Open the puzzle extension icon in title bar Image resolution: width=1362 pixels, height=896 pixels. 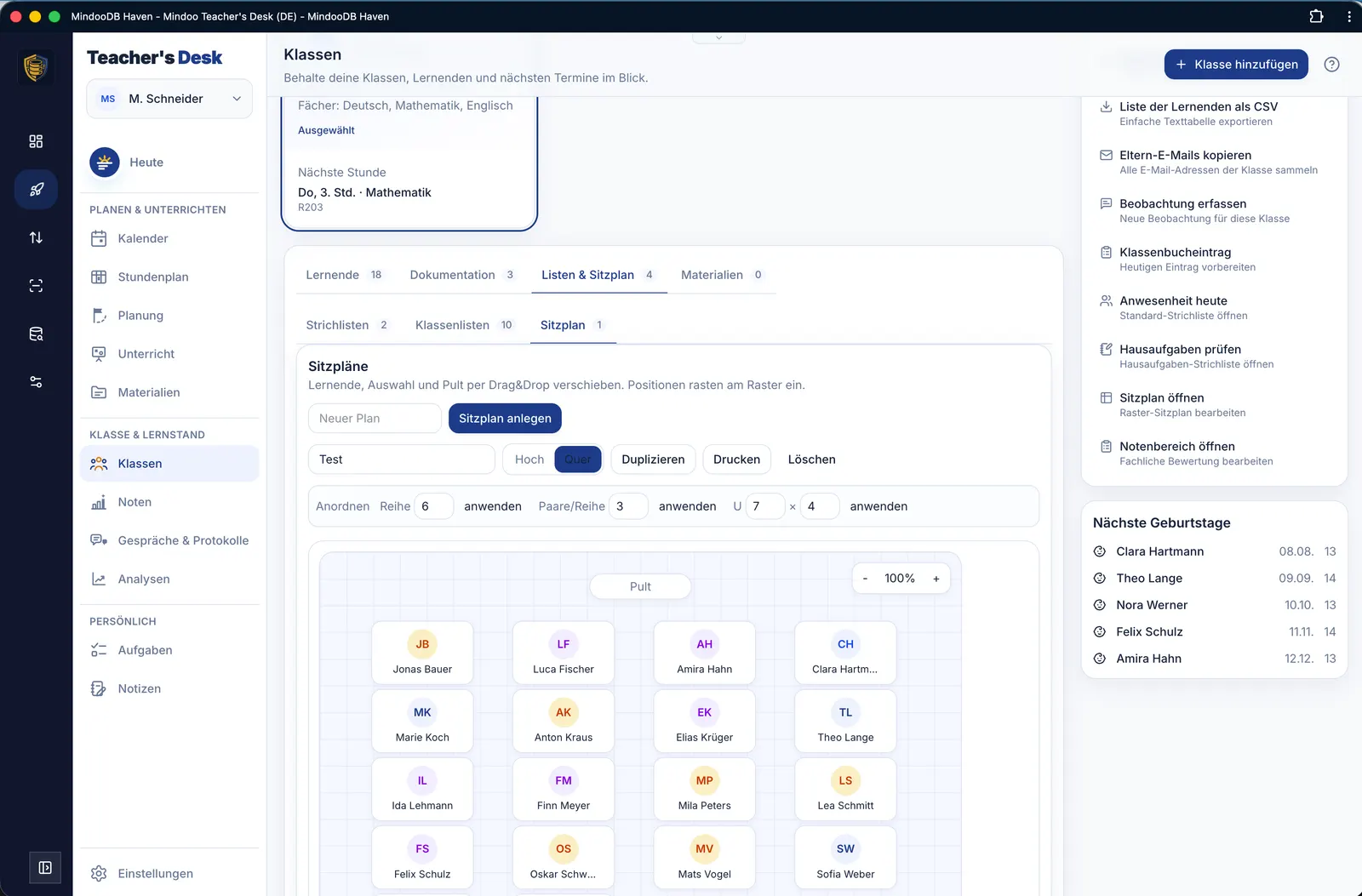pos(1316,16)
